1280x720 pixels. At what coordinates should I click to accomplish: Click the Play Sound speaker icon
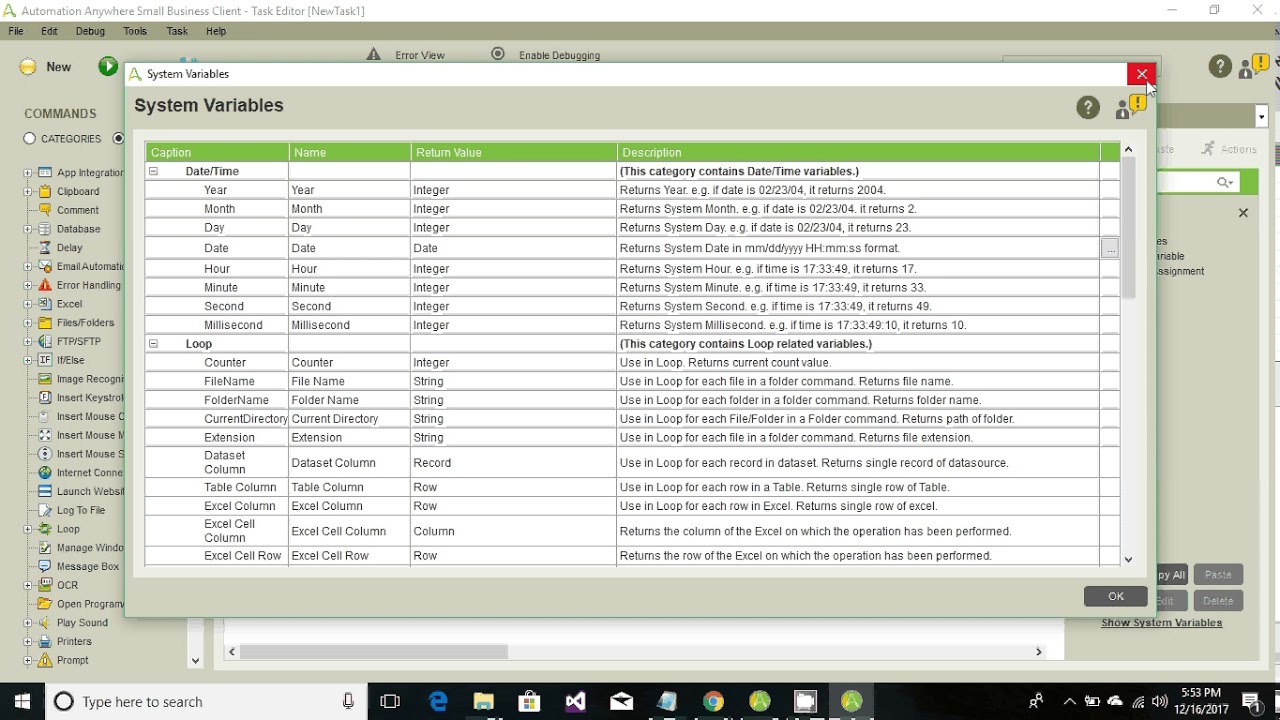(x=45, y=623)
